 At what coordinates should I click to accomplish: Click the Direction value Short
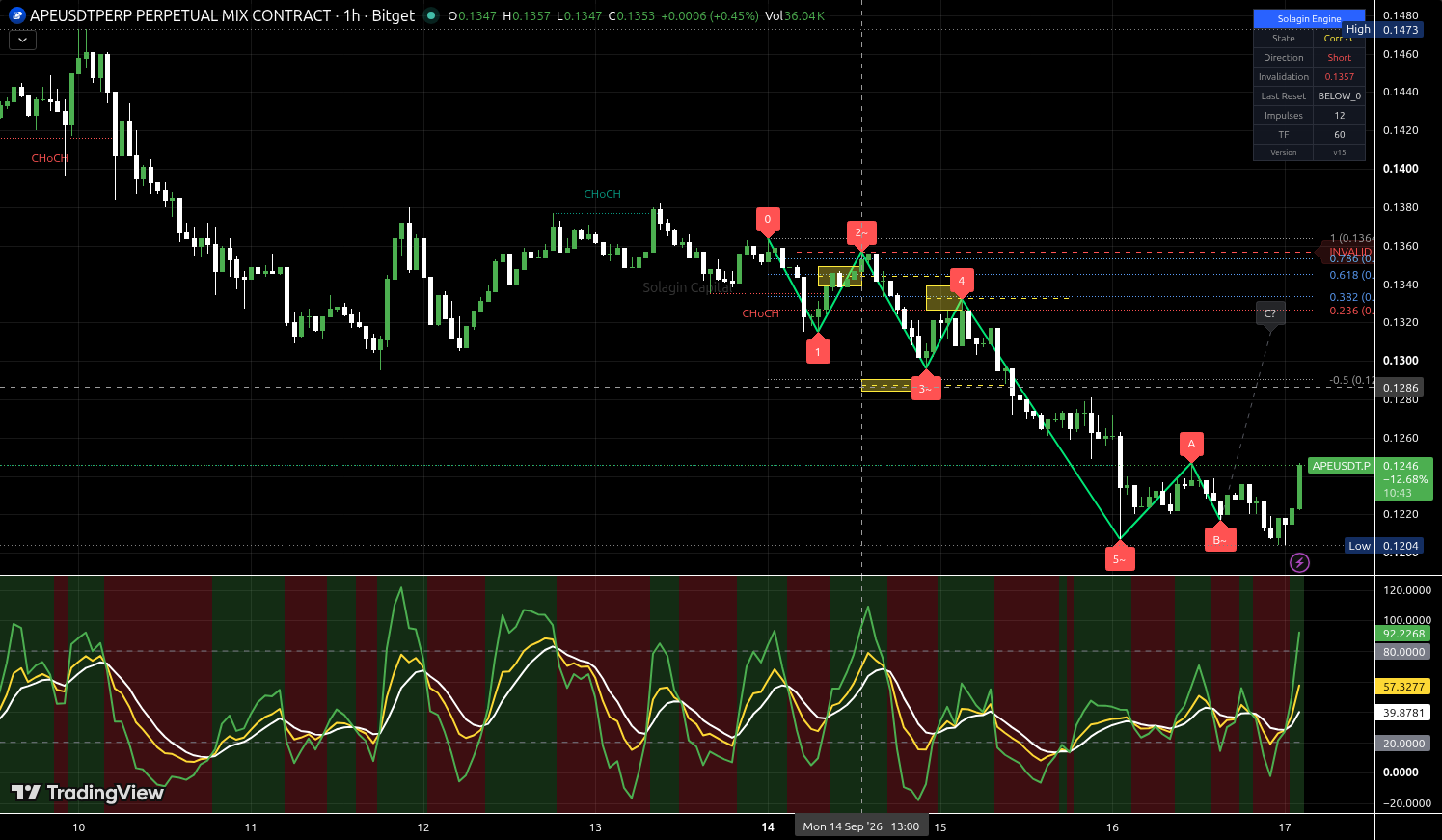point(1339,58)
